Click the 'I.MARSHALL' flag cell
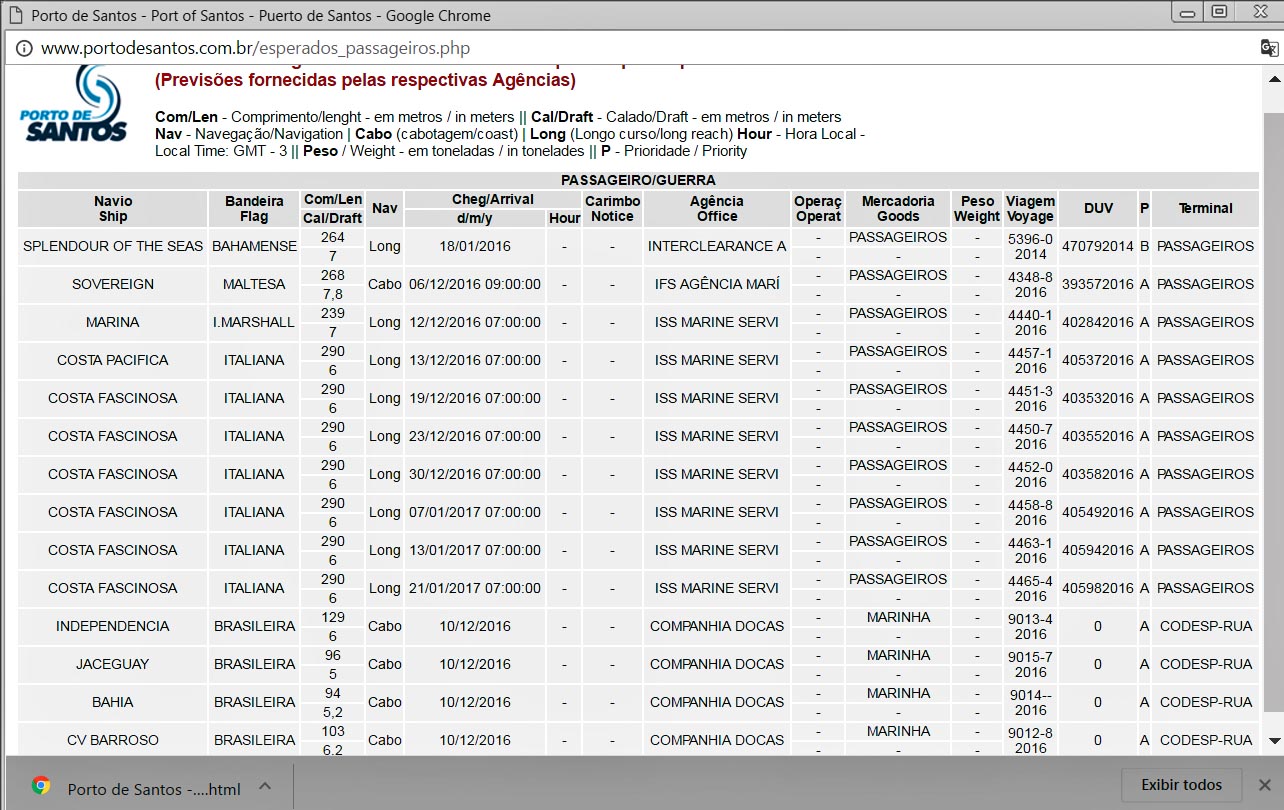Viewport: 1284px width, 810px height. pyautogui.click(x=254, y=322)
